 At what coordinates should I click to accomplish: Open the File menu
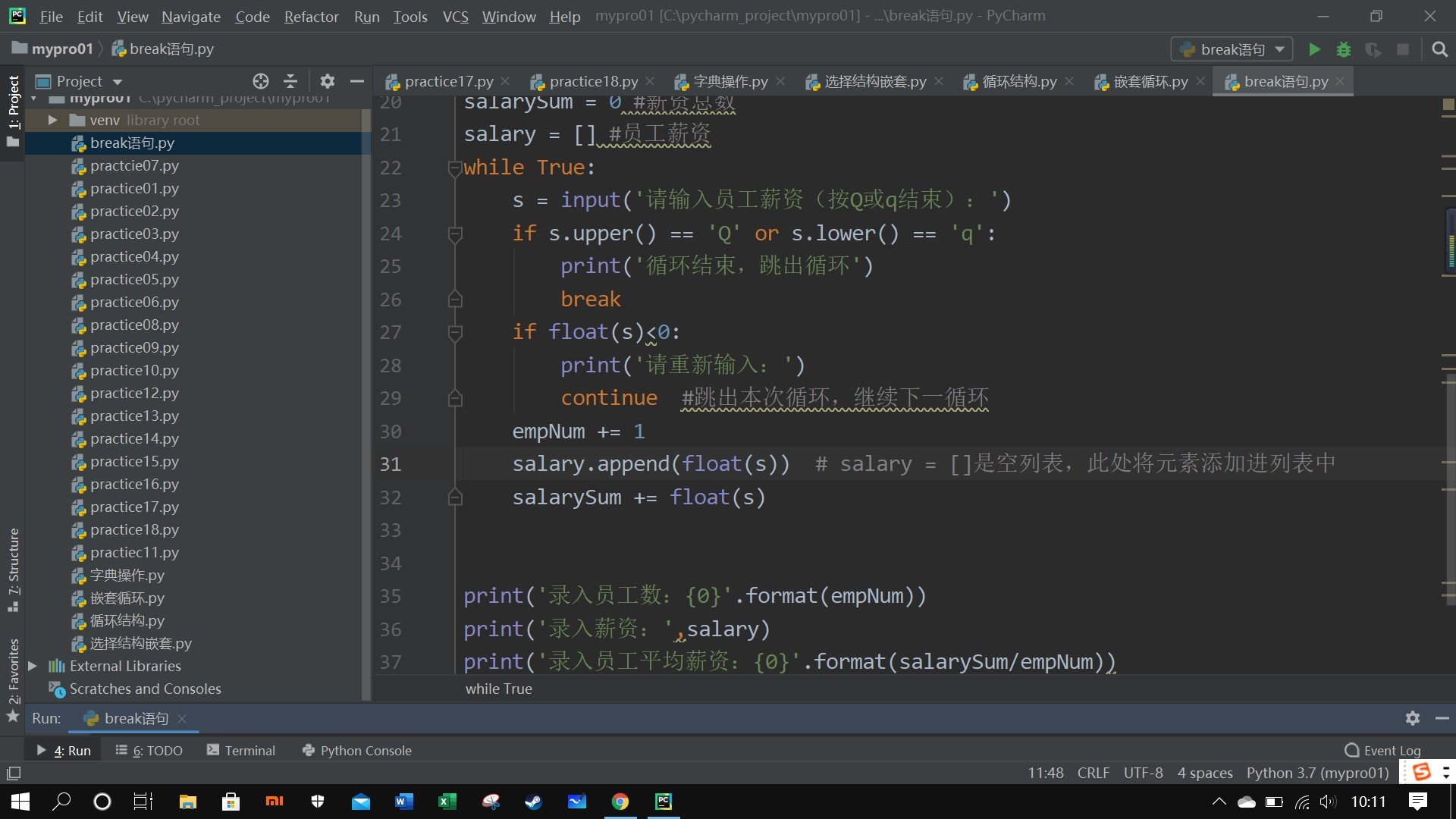coord(52,16)
